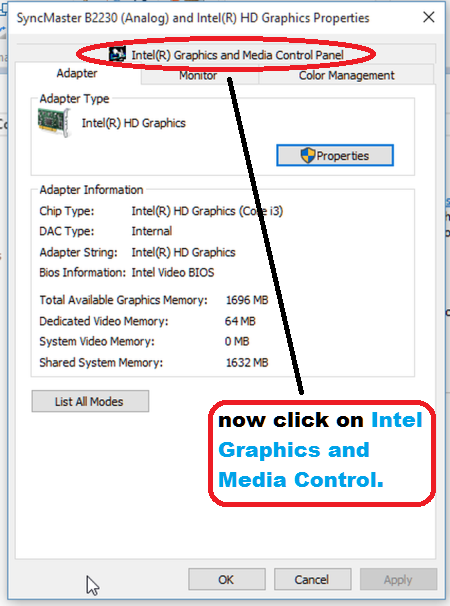
Task: Select total graphics memory value '1696 MB'
Action: tap(247, 300)
